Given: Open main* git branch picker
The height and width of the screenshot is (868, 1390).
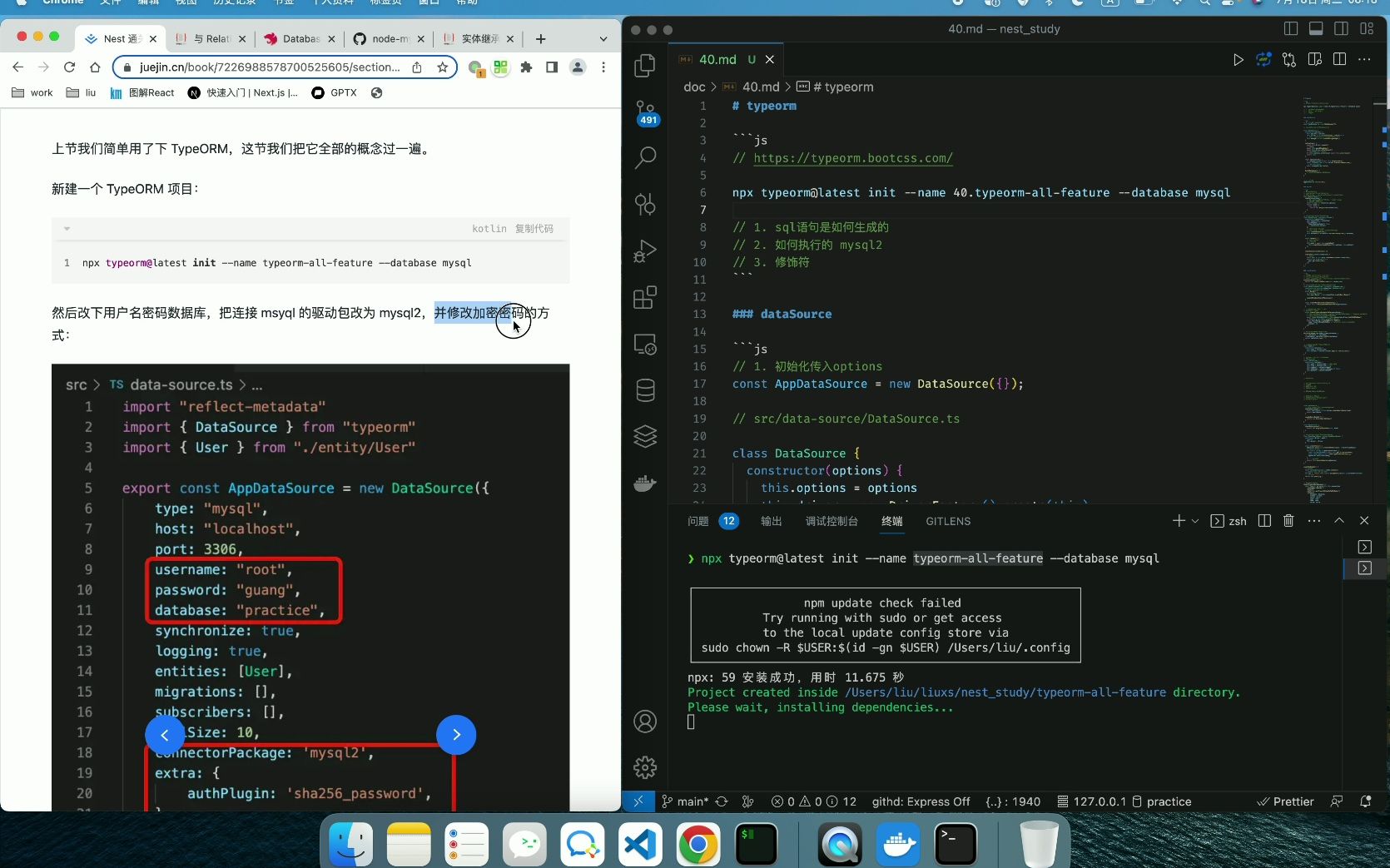Looking at the screenshot, I should pyautogui.click(x=685, y=801).
